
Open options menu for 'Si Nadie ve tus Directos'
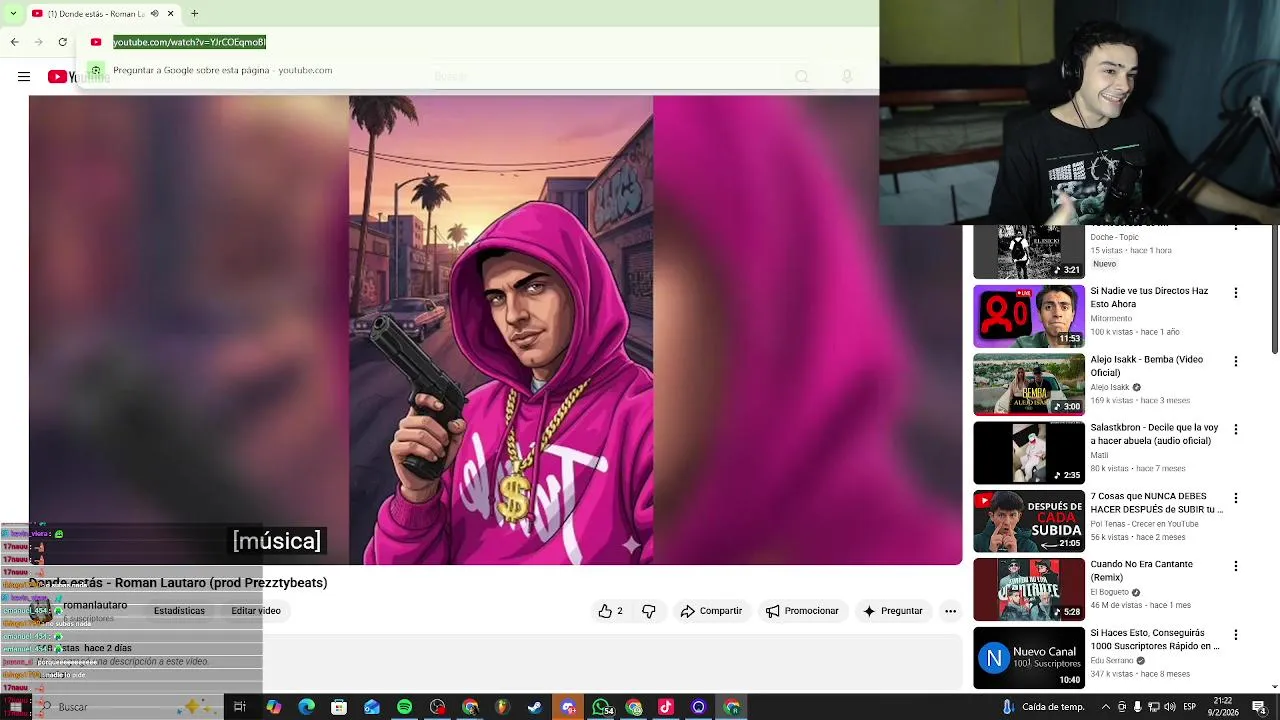coord(1236,293)
